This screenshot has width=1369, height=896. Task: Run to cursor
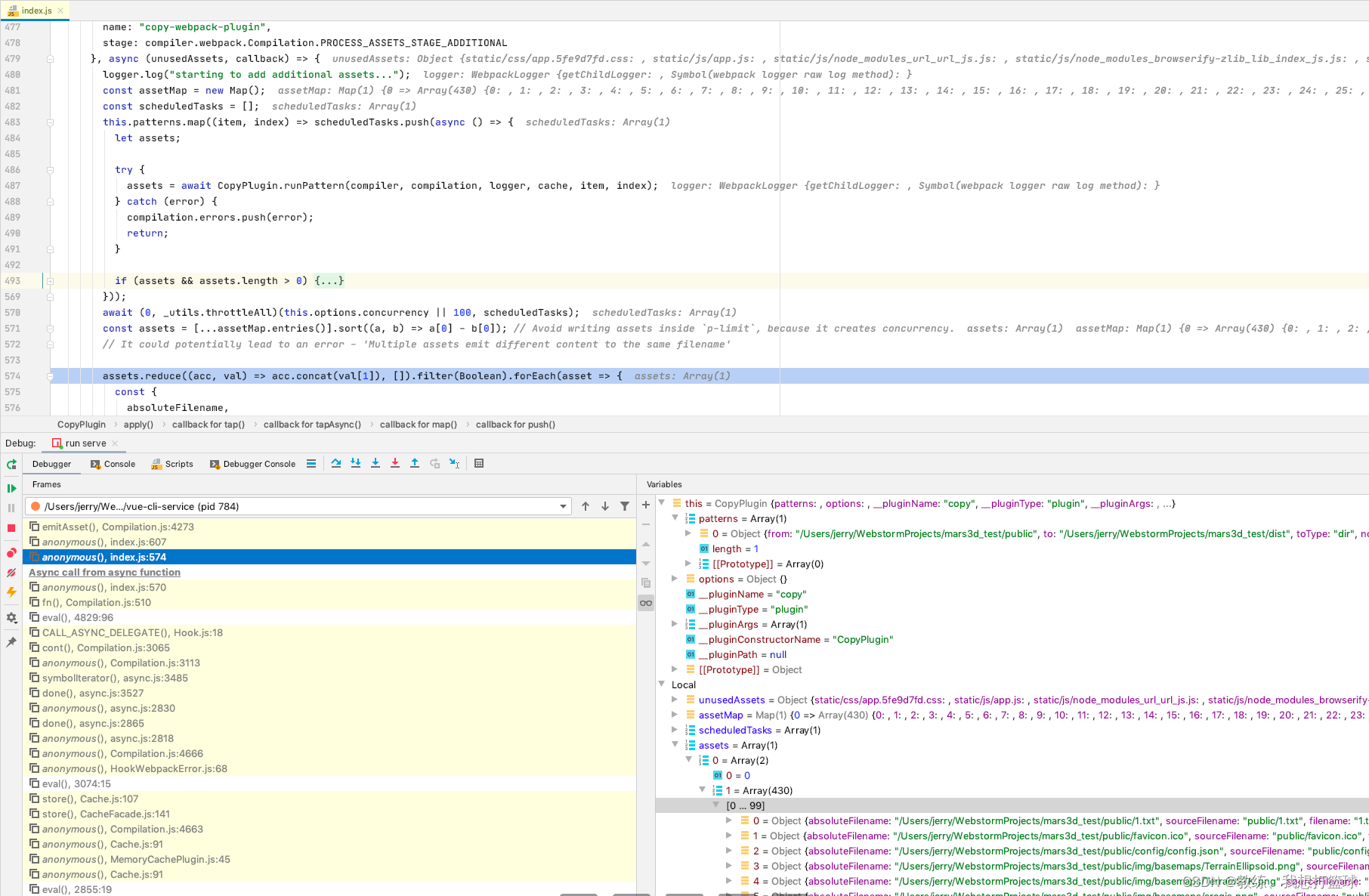pos(454,464)
